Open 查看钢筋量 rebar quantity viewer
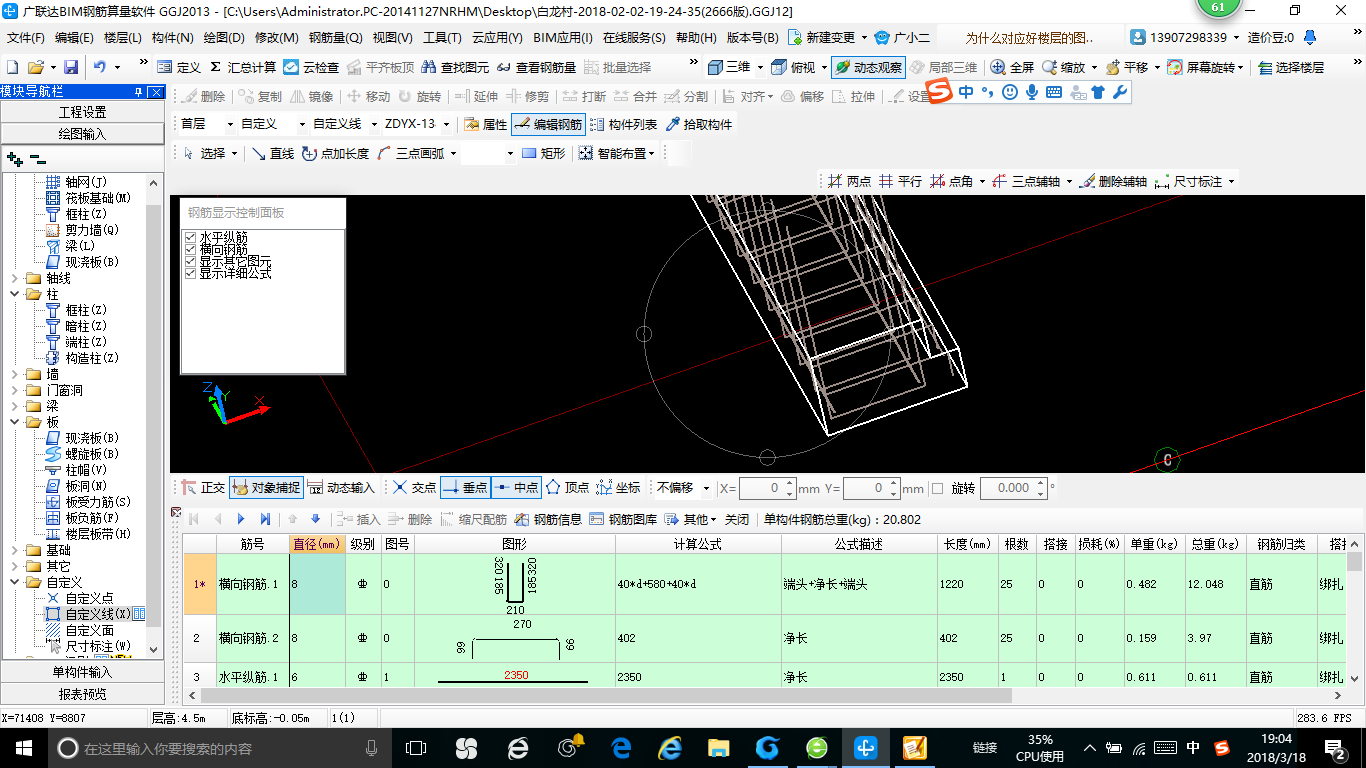Image resolution: width=1366 pixels, height=768 pixels. (x=536, y=67)
